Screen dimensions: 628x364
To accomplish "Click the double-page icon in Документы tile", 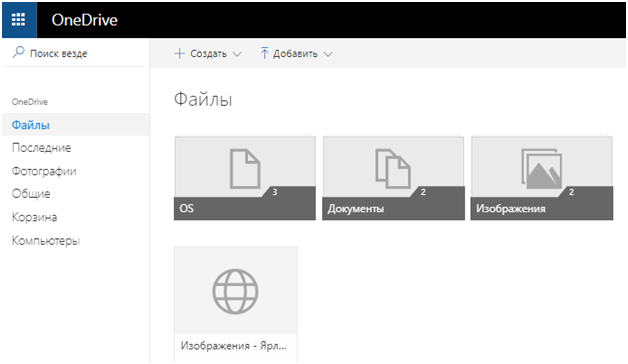I will click(393, 169).
